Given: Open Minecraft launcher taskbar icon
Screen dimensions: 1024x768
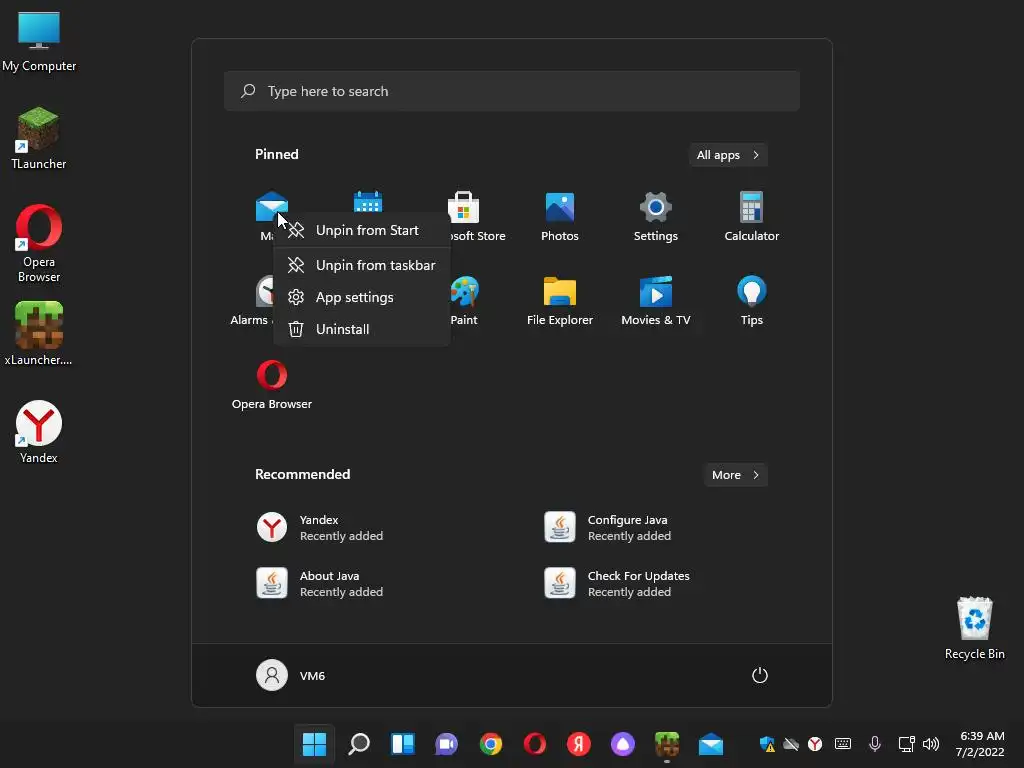Looking at the screenshot, I should (x=667, y=744).
